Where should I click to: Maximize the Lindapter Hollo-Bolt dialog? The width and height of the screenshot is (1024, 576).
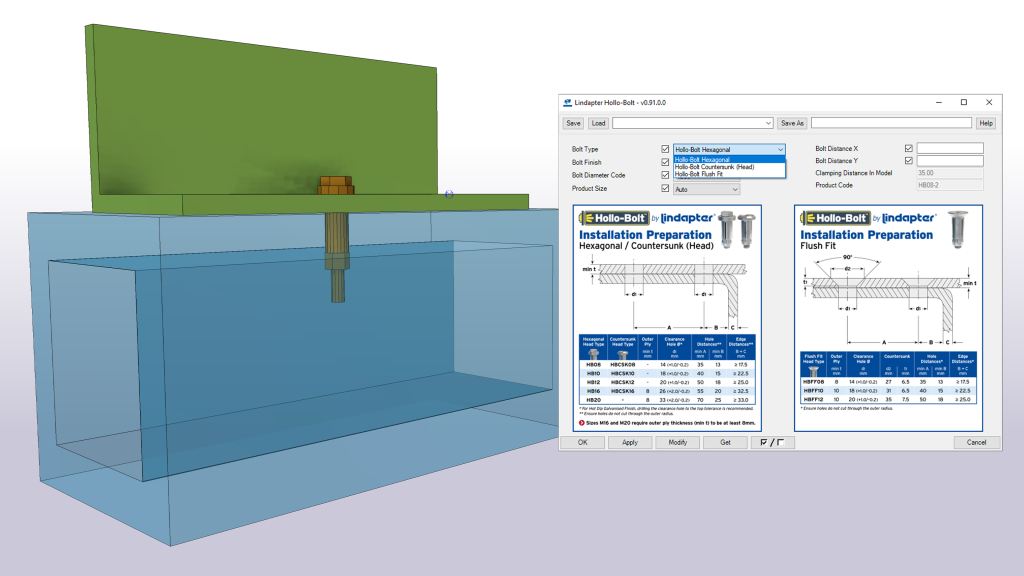pos(963,102)
